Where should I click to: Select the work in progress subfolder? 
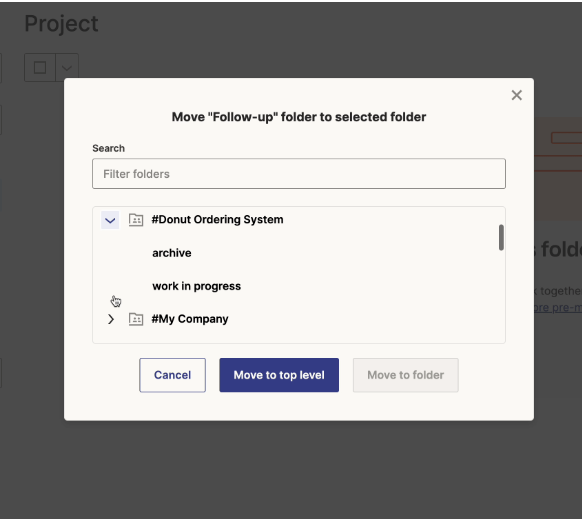[x=196, y=286]
